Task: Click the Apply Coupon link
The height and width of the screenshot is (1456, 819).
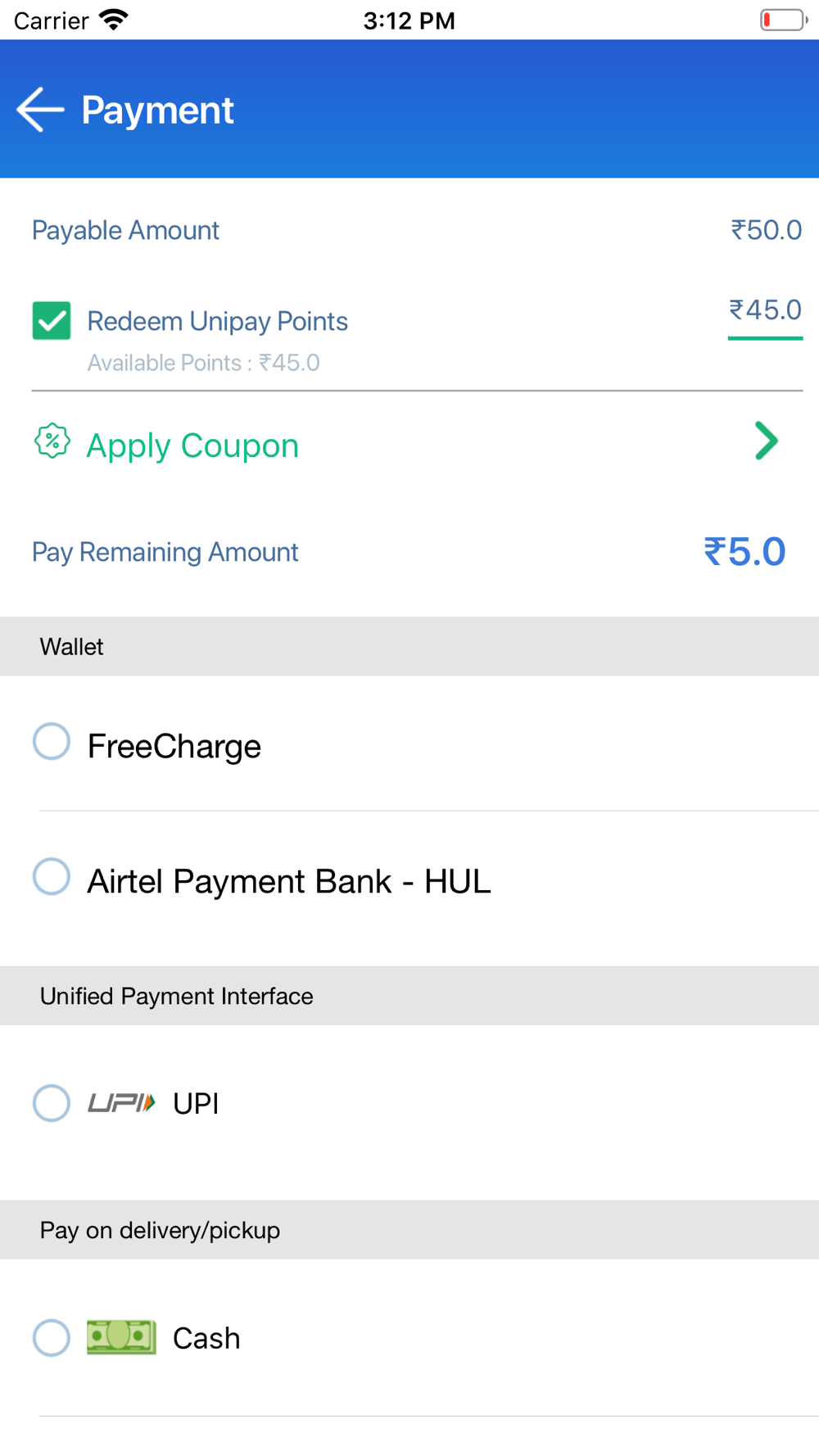Action: tap(192, 445)
